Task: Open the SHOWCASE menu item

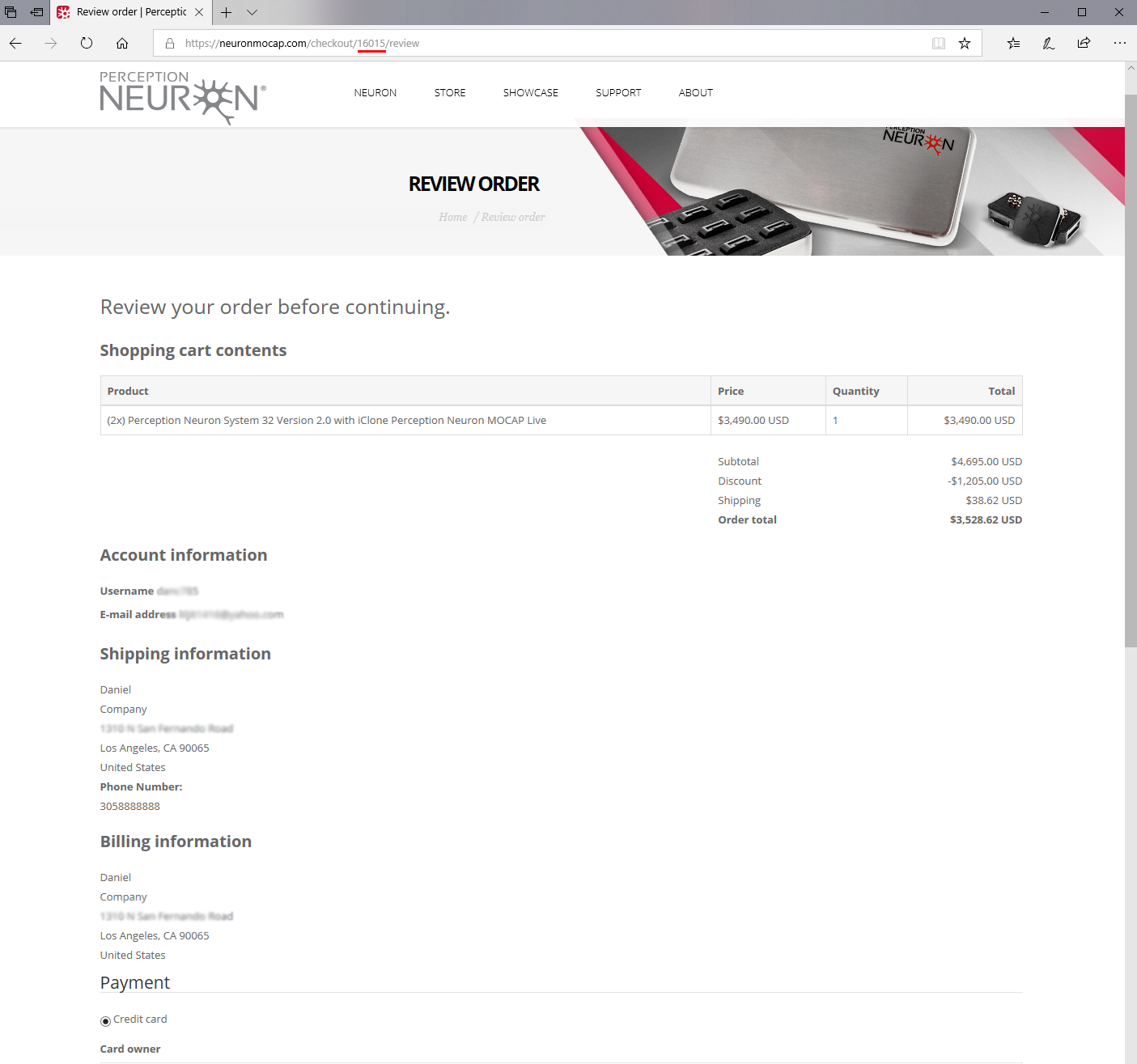Action: coord(531,93)
